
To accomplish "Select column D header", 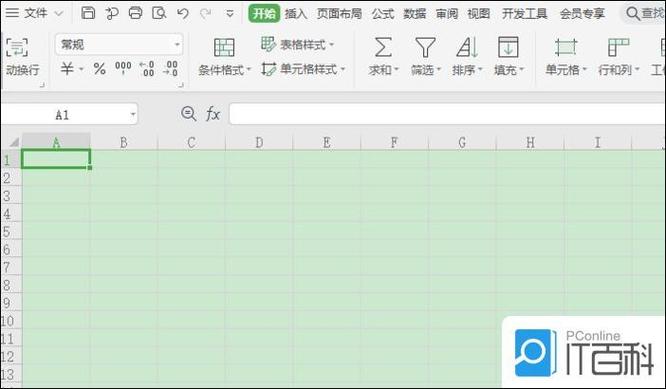I will pyautogui.click(x=259, y=142).
